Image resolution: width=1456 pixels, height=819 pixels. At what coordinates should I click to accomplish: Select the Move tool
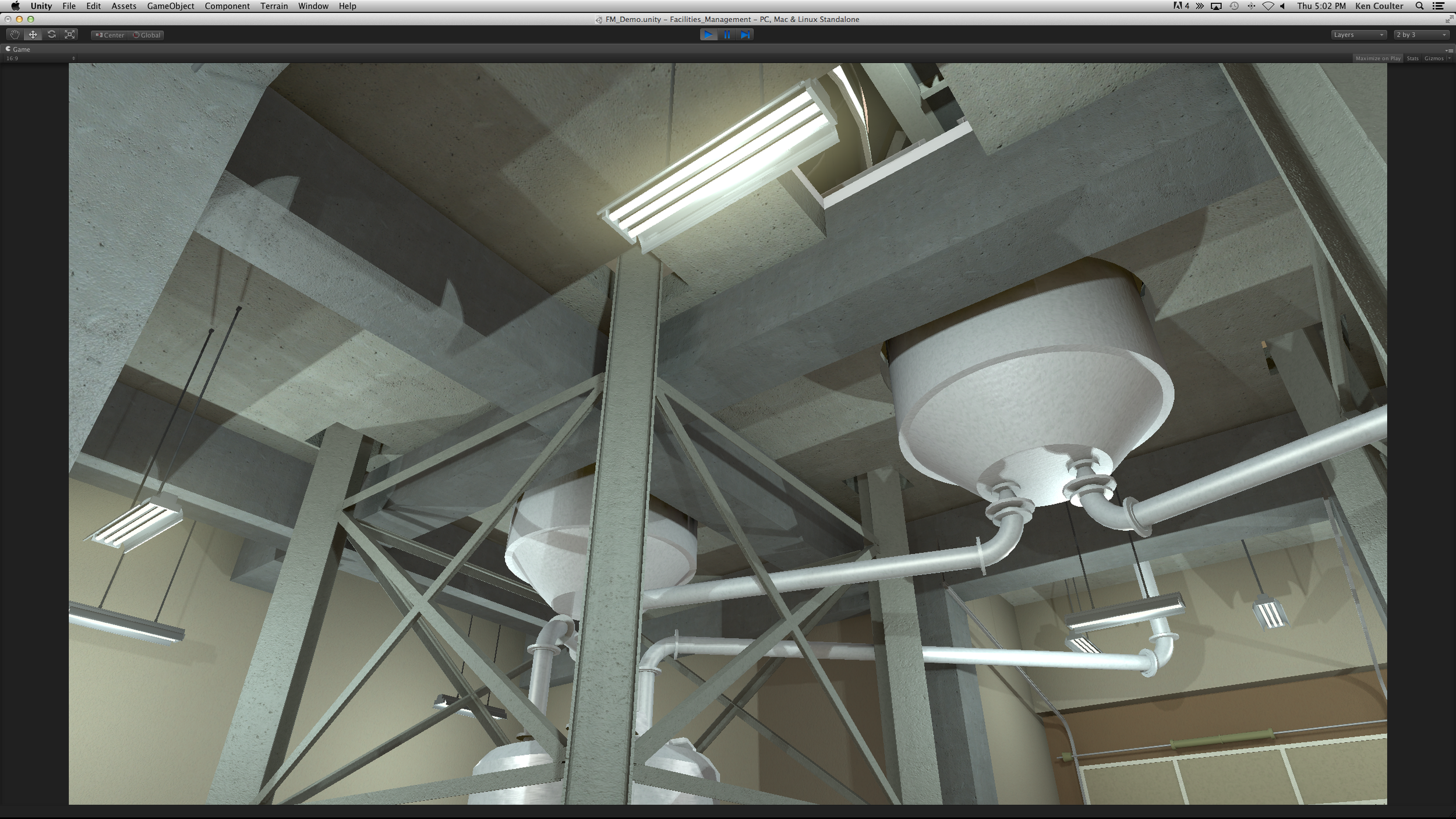(x=33, y=35)
